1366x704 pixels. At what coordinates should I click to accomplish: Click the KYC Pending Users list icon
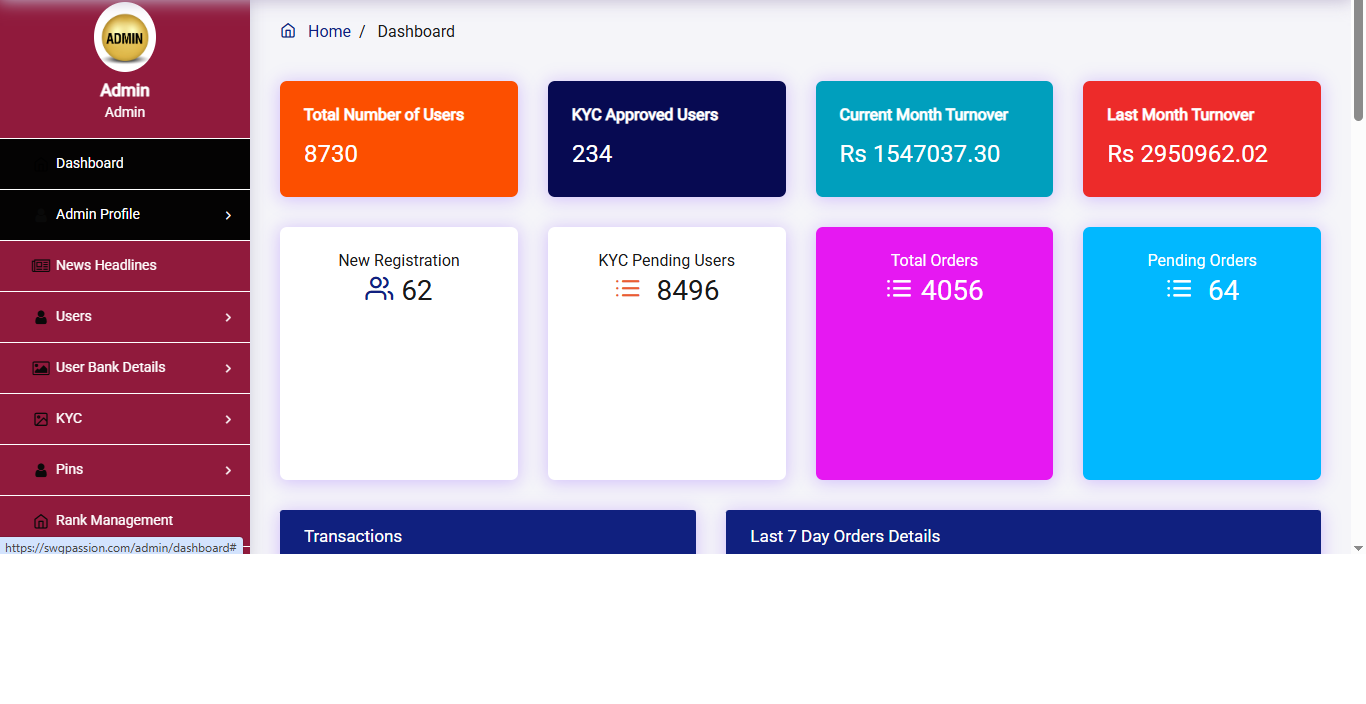click(627, 288)
